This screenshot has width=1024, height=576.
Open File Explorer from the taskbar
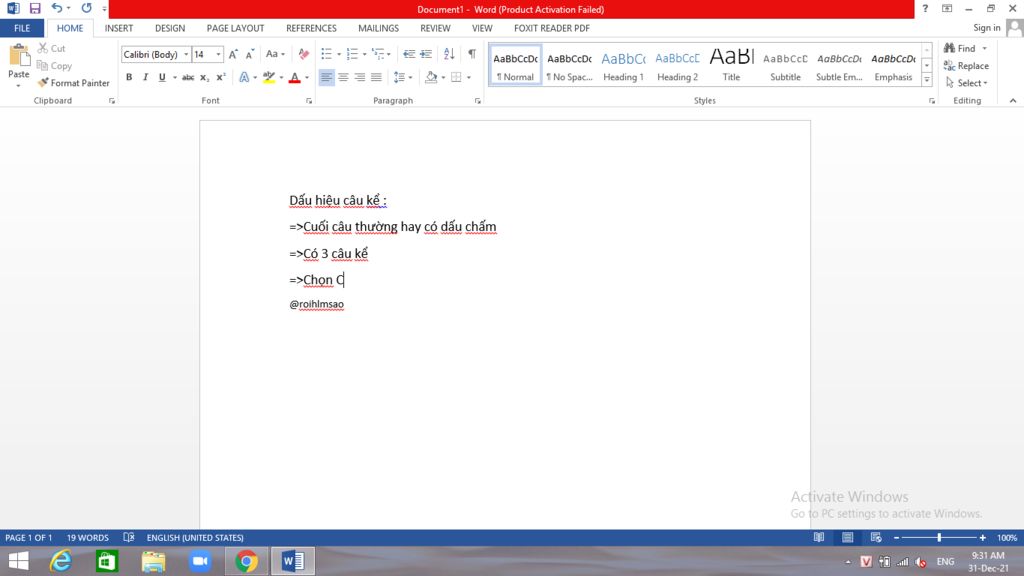[x=153, y=561]
